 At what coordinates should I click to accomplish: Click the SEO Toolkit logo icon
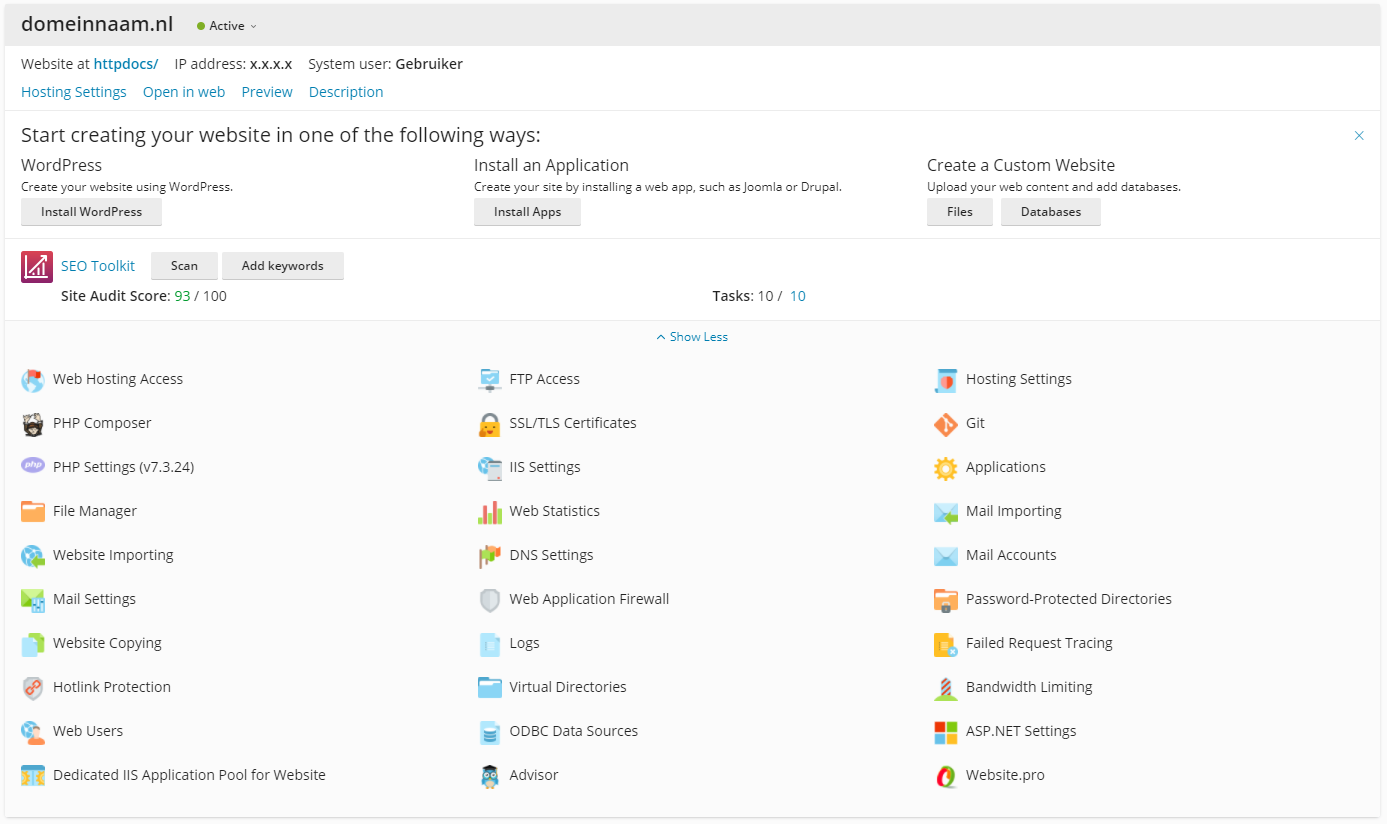click(37, 267)
